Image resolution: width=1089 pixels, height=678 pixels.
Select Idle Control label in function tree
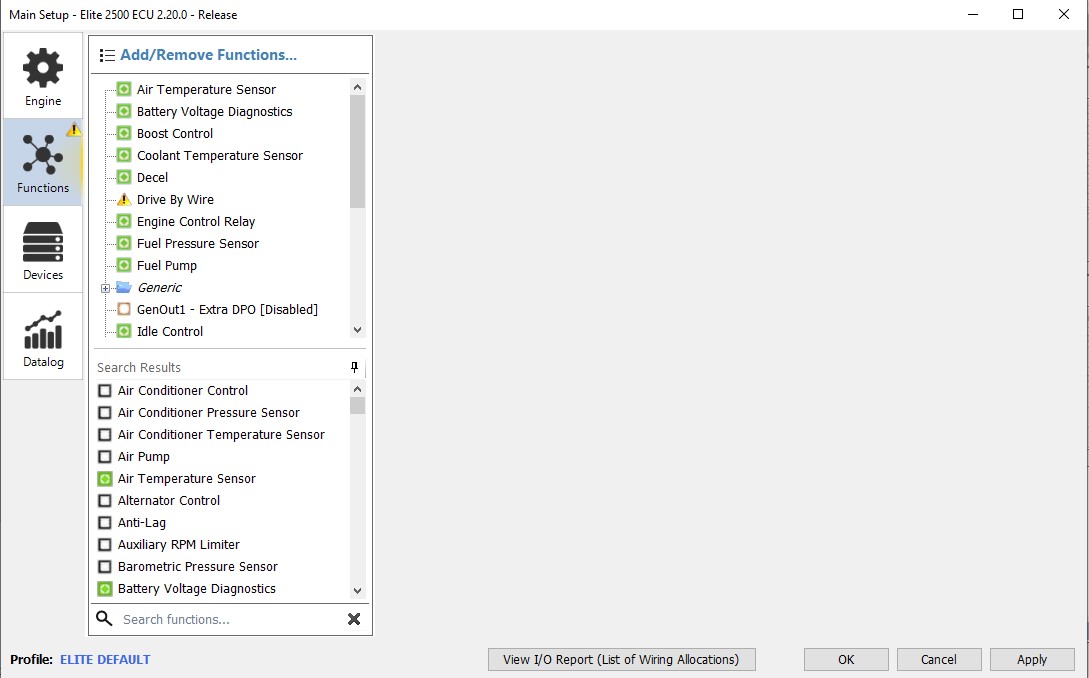point(170,331)
